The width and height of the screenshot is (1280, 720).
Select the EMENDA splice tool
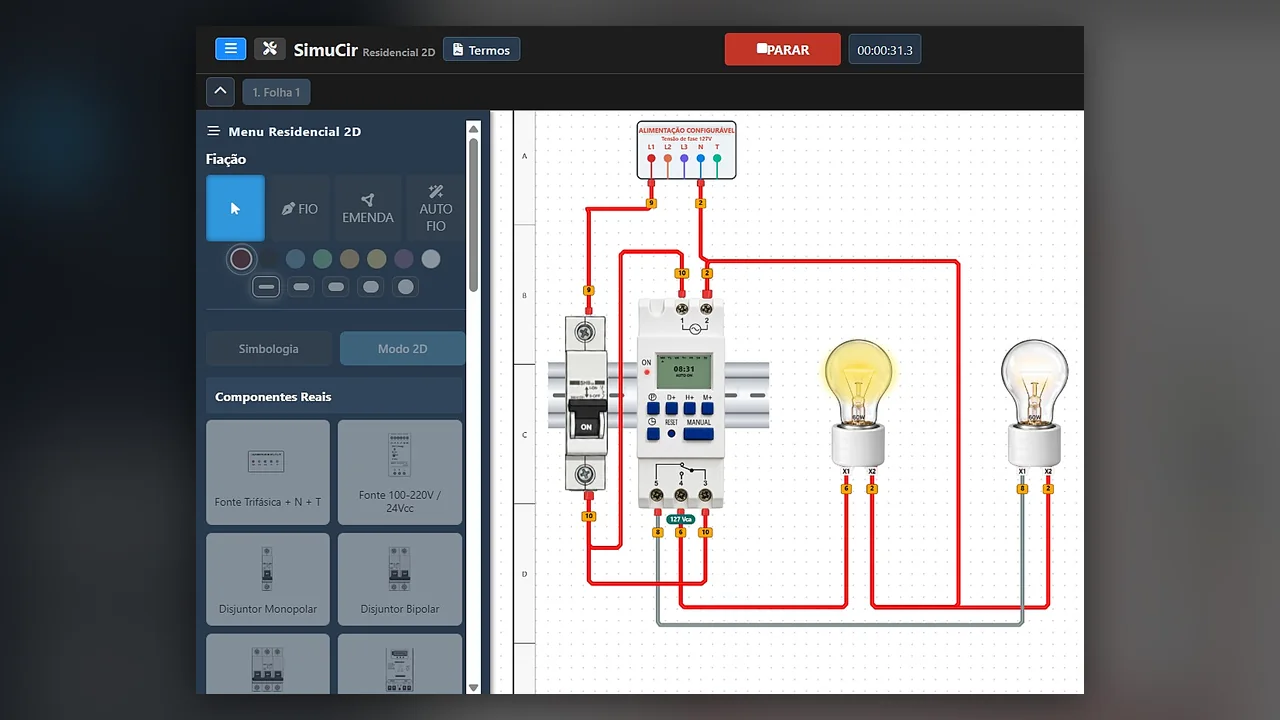[x=368, y=208]
